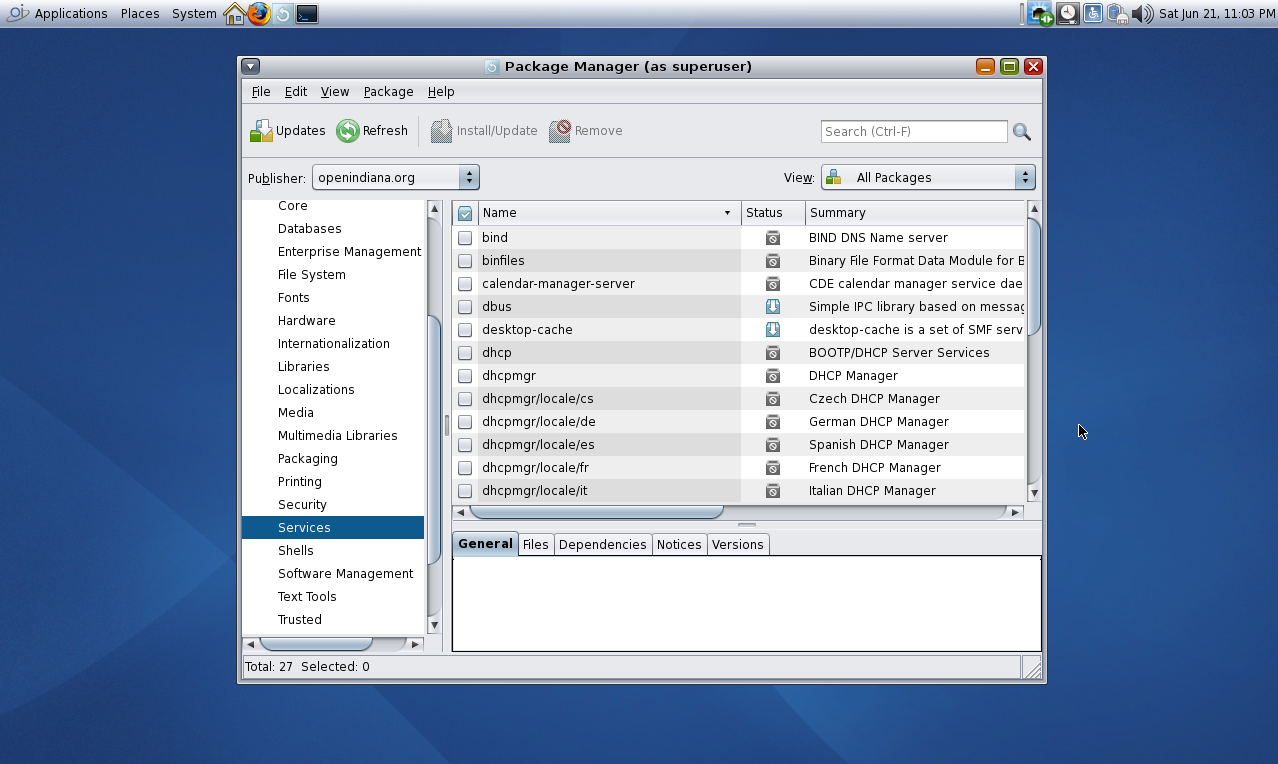Open the View All Packages dropdown
The height and width of the screenshot is (764, 1278).
(x=928, y=178)
